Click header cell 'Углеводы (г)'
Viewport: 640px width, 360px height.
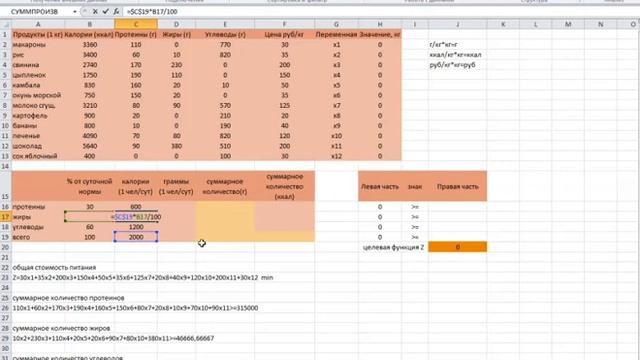click(225, 35)
